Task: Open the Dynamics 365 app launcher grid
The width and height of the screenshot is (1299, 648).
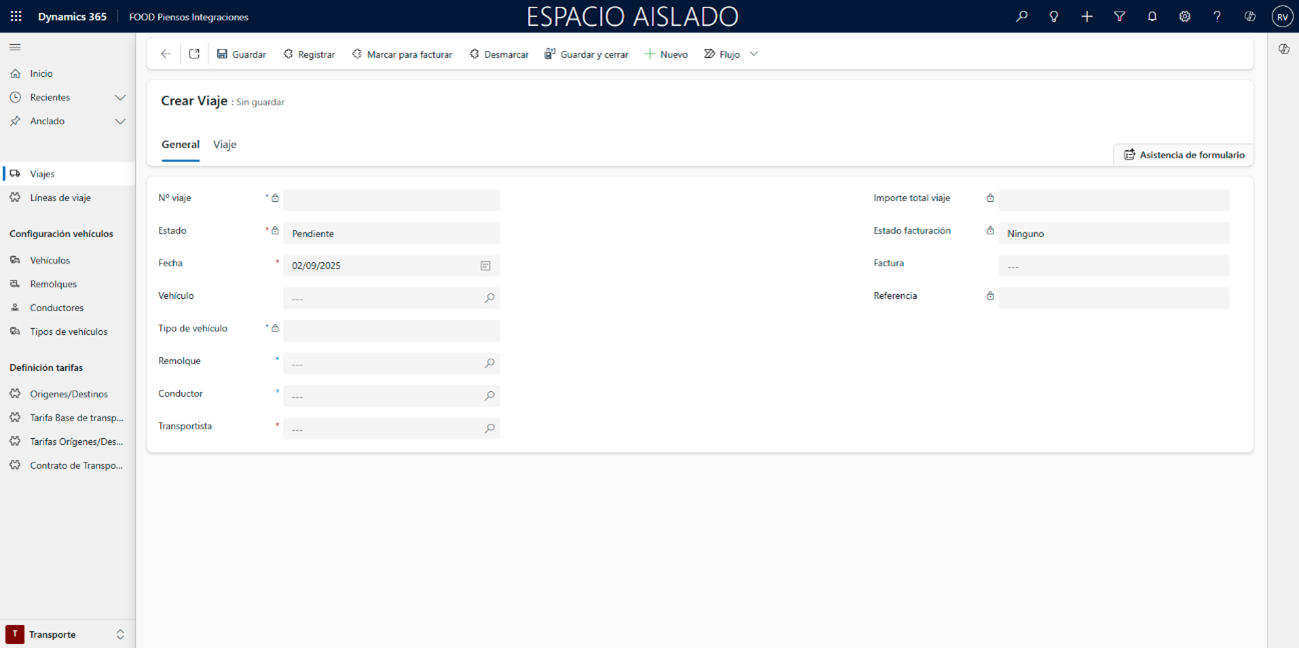Action: (x=16, y=17)
